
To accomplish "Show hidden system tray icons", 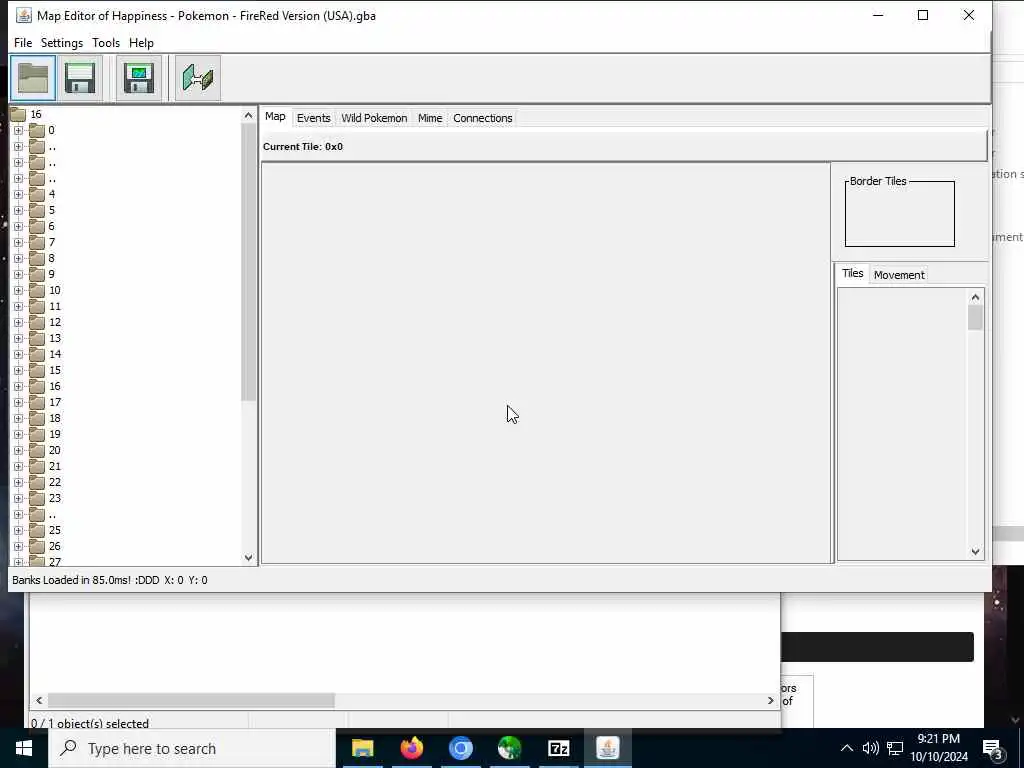I will click(846, 748).
